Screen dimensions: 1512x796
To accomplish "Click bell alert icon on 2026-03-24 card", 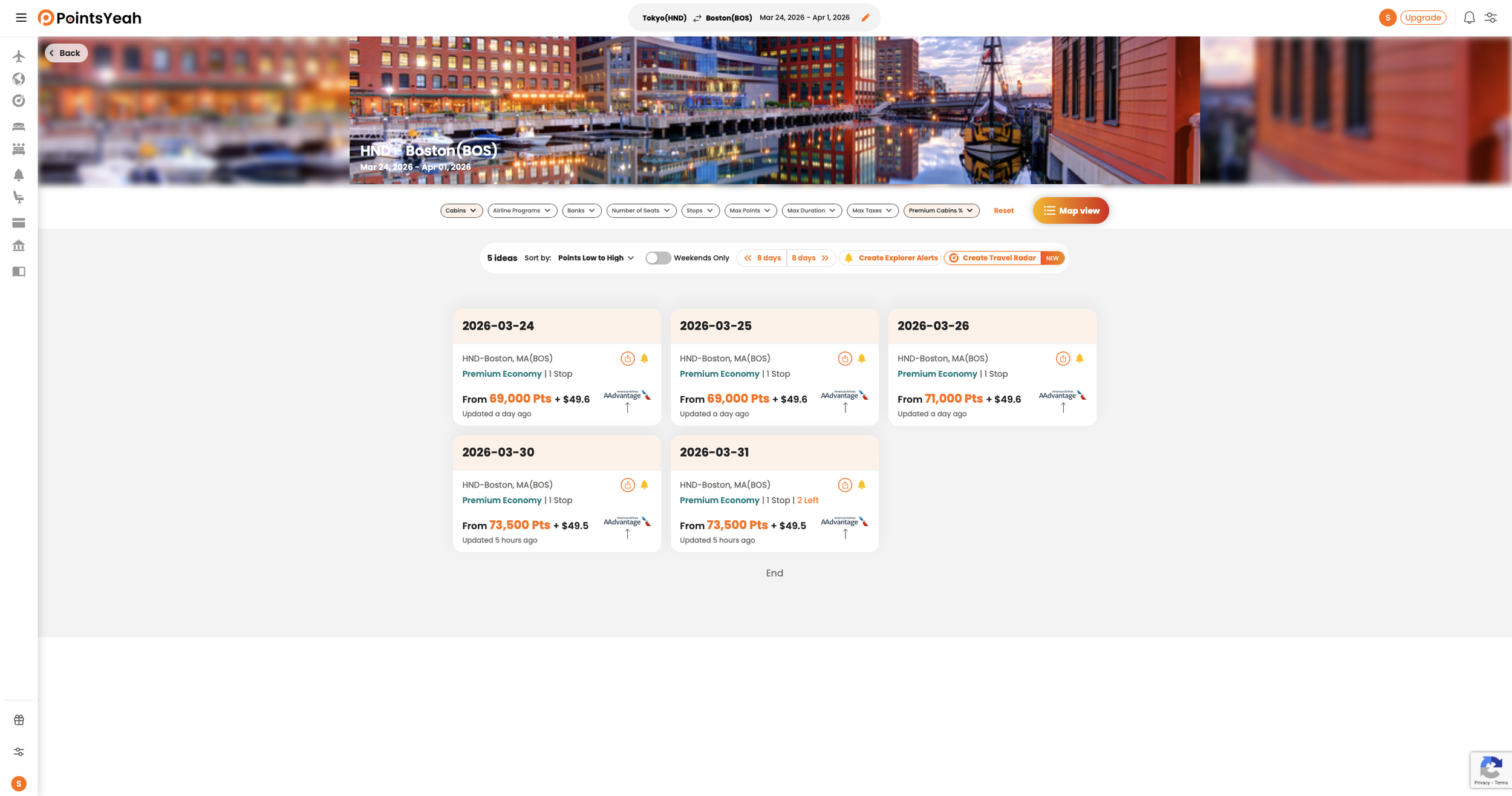I will coord(644,359).
